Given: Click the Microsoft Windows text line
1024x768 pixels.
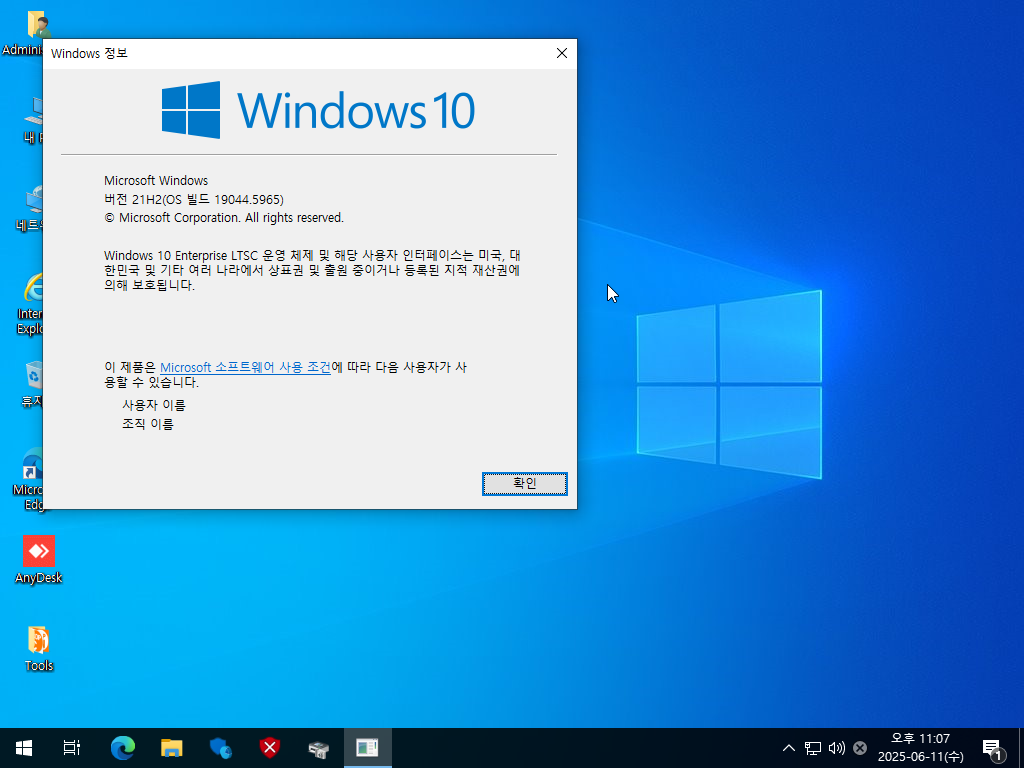Looking at the screenshot, I should [156, 181].
